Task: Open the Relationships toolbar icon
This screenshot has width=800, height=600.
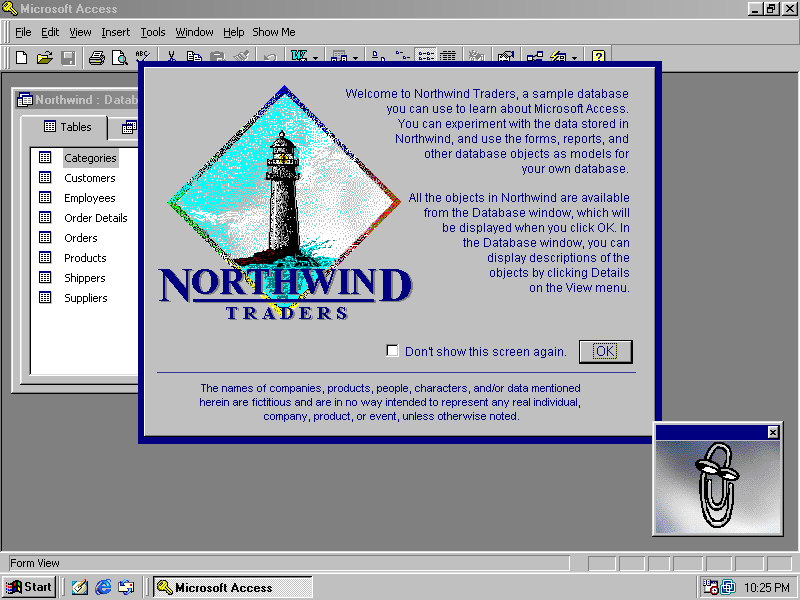Action: (x=535, y=56)
